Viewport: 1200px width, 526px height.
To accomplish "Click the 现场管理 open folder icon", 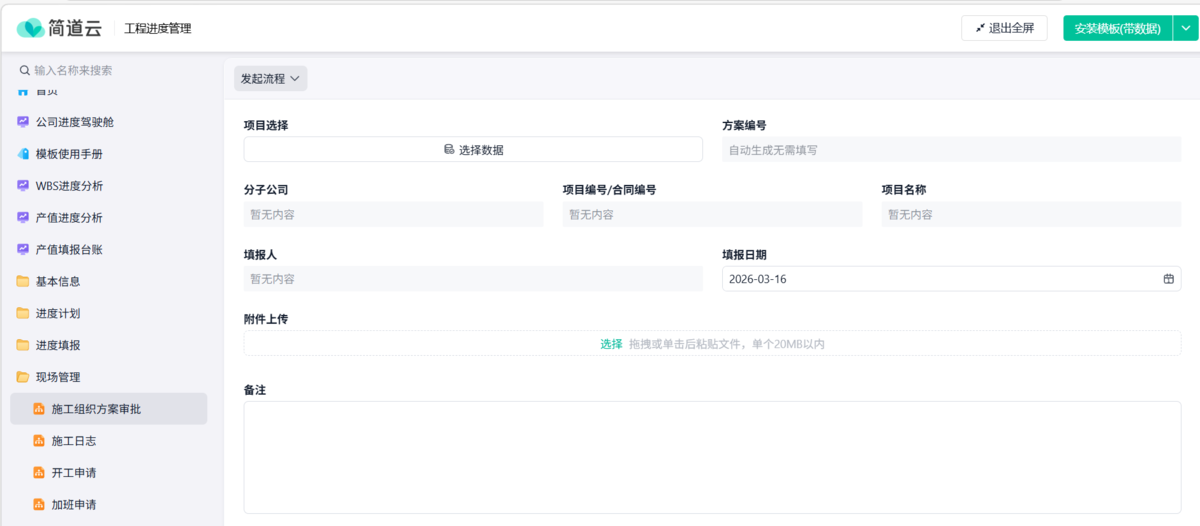I will click(x=23, y=378).
